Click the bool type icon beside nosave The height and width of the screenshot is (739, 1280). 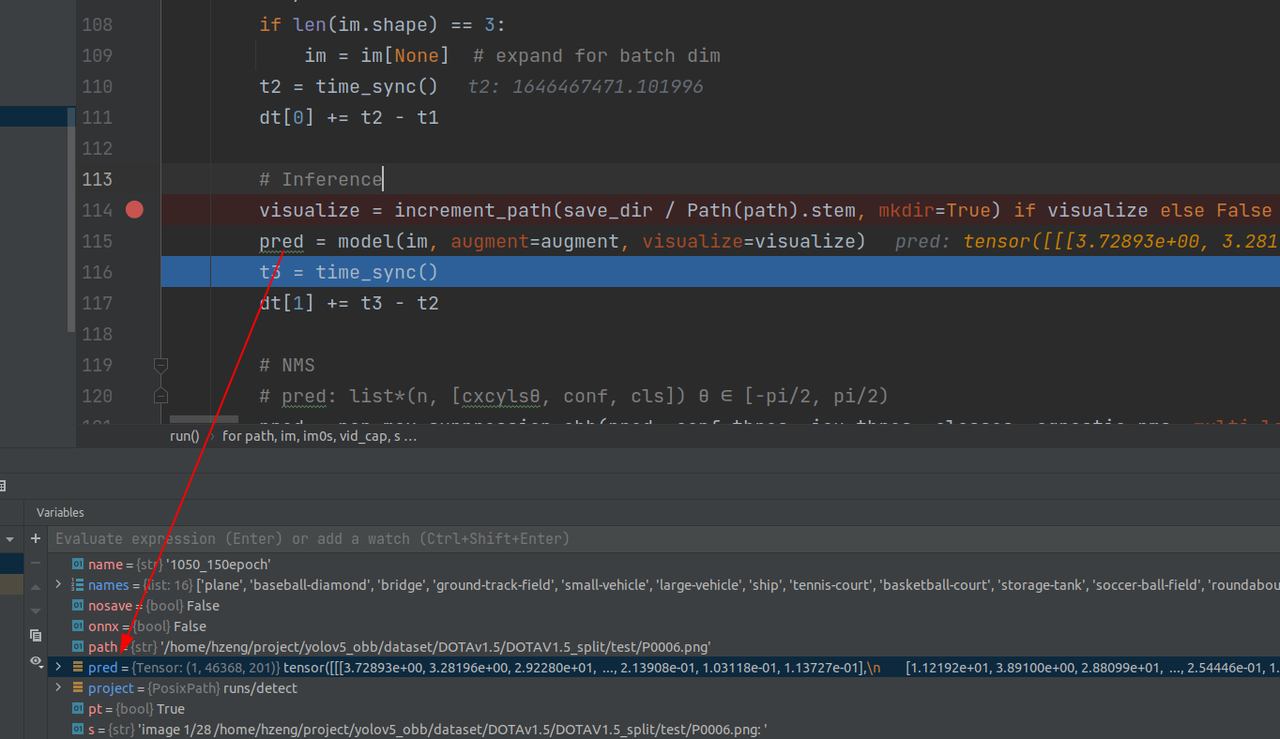tap(78, 606)
